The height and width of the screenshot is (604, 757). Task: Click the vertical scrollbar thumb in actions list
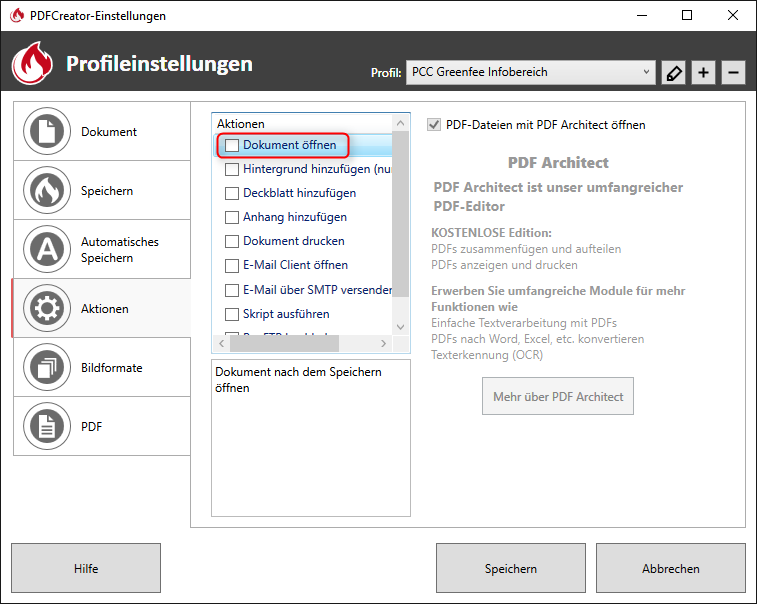pos(400,214)
